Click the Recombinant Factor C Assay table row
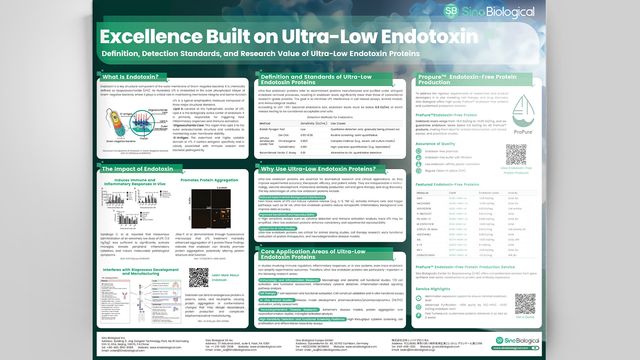Viewport: 640px width, 360px height. tap(331, 152)
